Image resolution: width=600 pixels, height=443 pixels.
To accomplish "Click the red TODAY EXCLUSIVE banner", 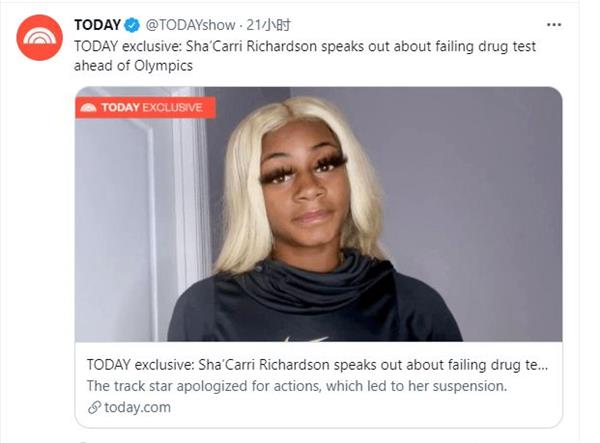I will [x=145, y=107].
